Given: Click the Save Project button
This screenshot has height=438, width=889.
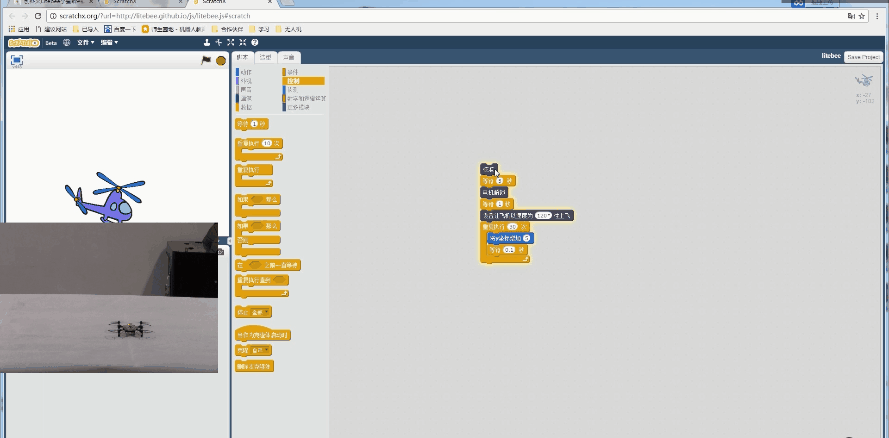Looking at the screenshot, I should click(x=864, y=57).
